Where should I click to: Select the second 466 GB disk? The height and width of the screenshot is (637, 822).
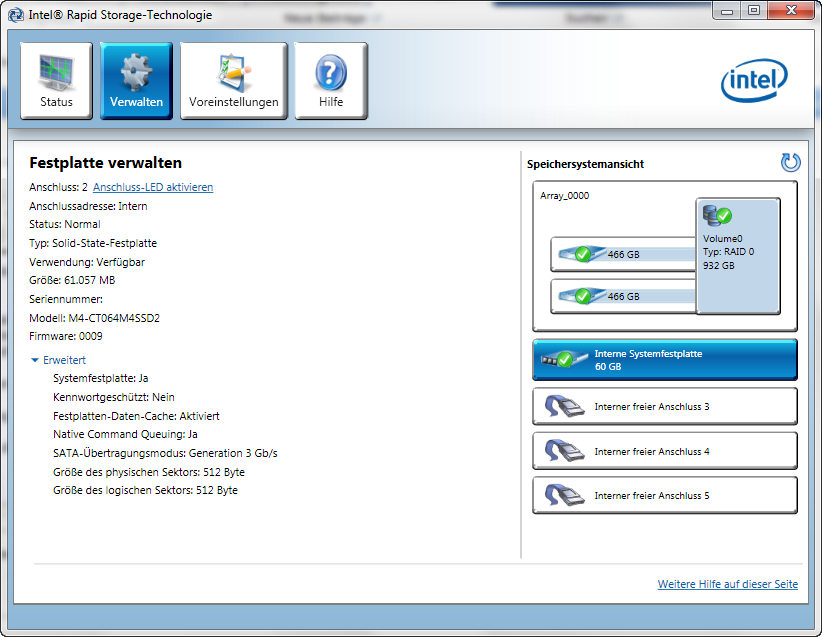623,296
